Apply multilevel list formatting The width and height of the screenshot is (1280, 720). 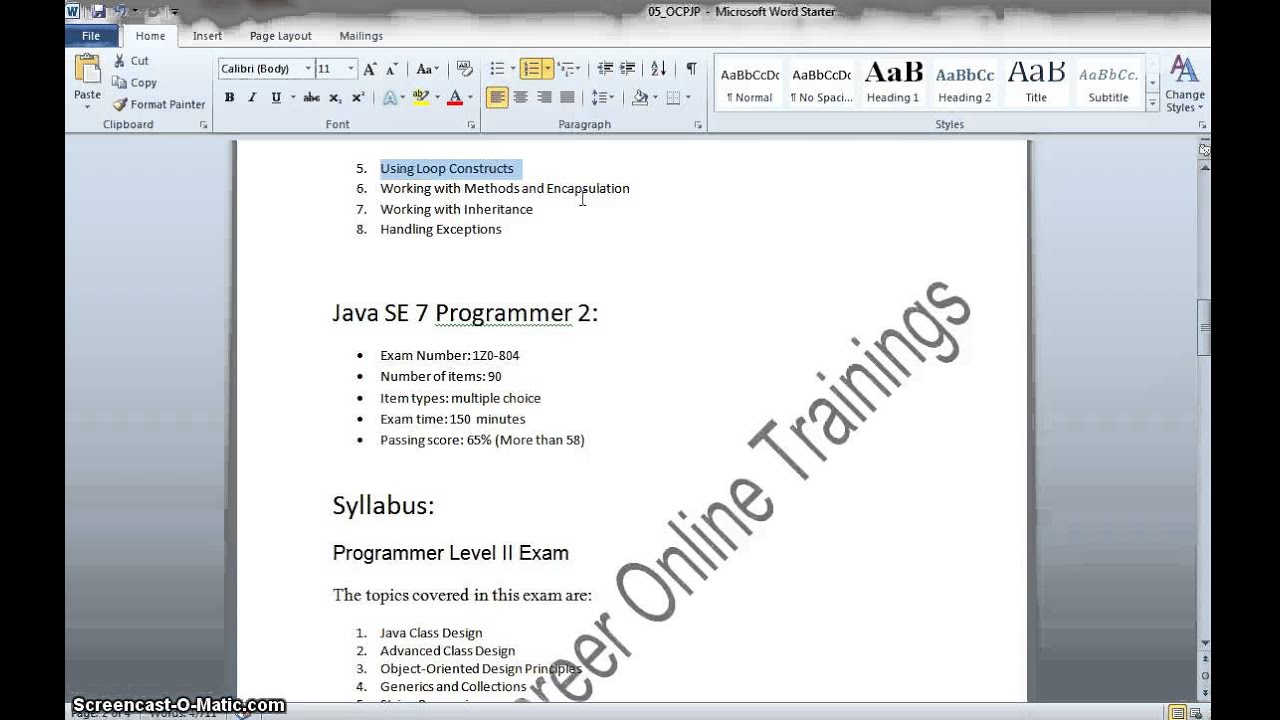pos(565,69)
